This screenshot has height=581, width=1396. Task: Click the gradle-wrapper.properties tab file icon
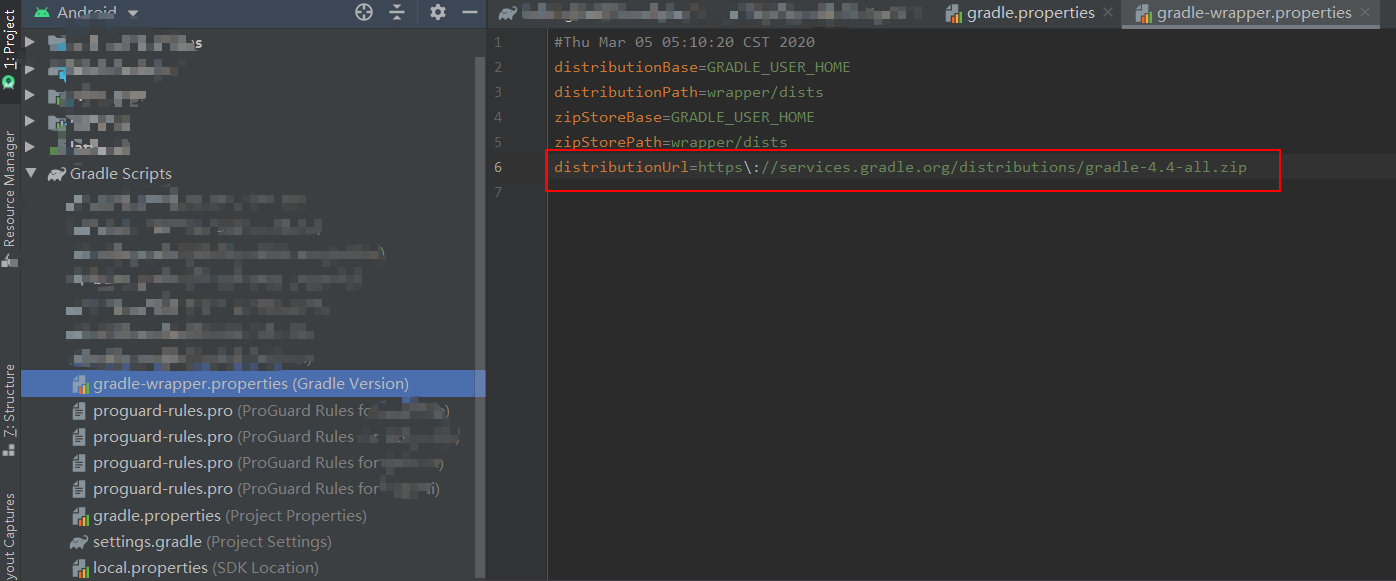[x=1143, y=13]
